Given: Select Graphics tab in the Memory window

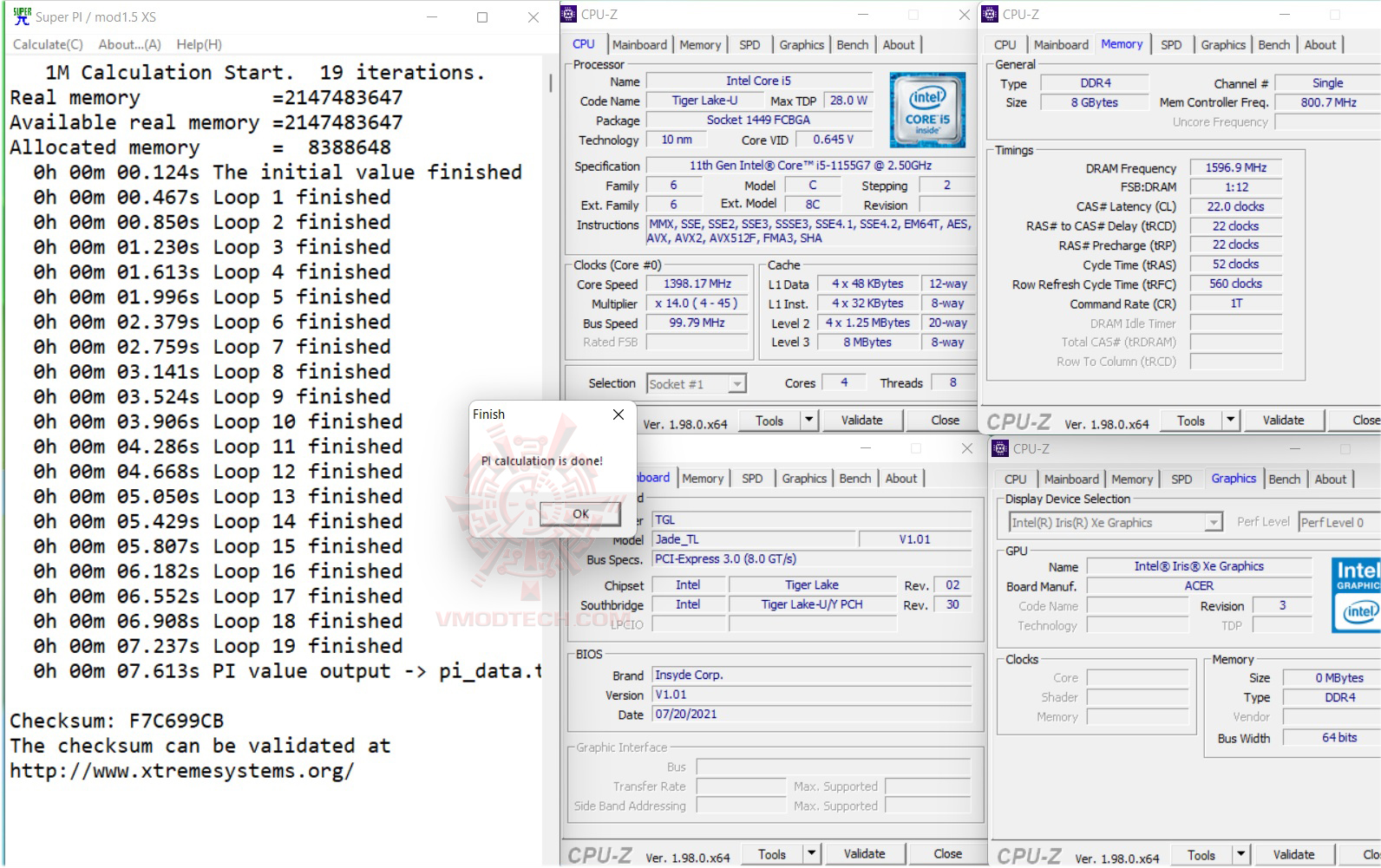Looking at the screenshot, I should point(1223,45).
